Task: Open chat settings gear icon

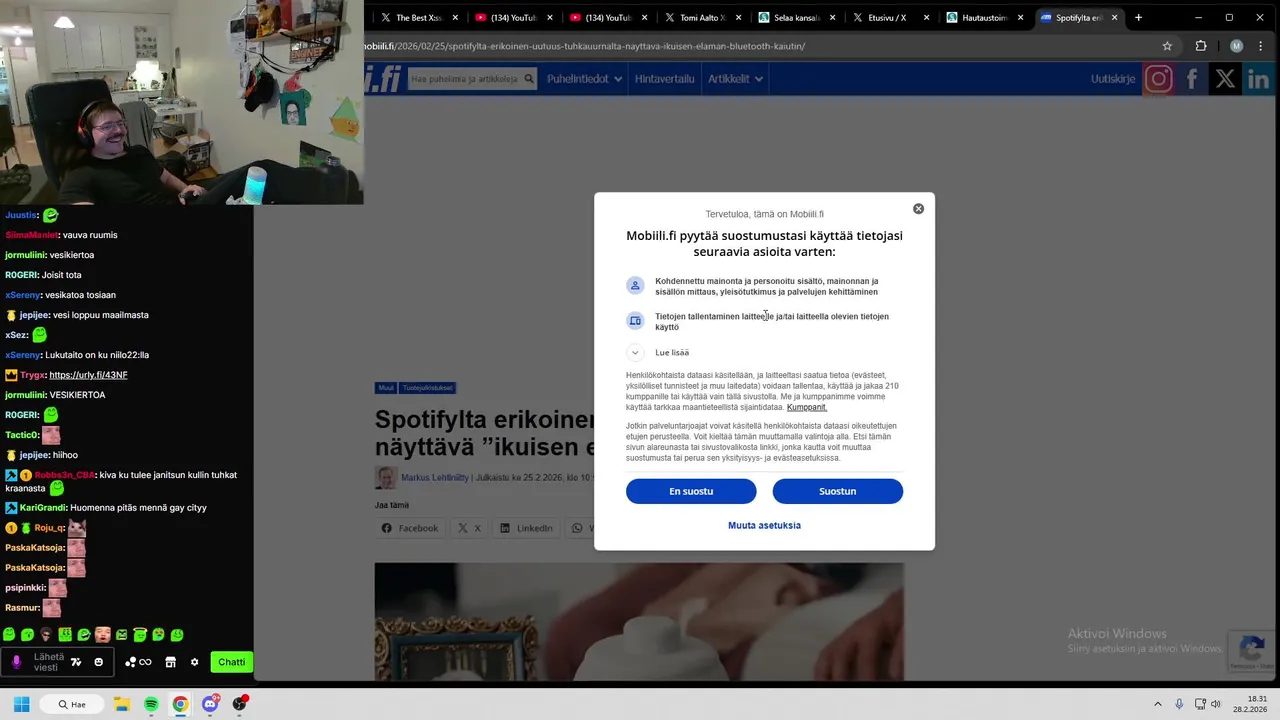Action: (x=194, y=662)
